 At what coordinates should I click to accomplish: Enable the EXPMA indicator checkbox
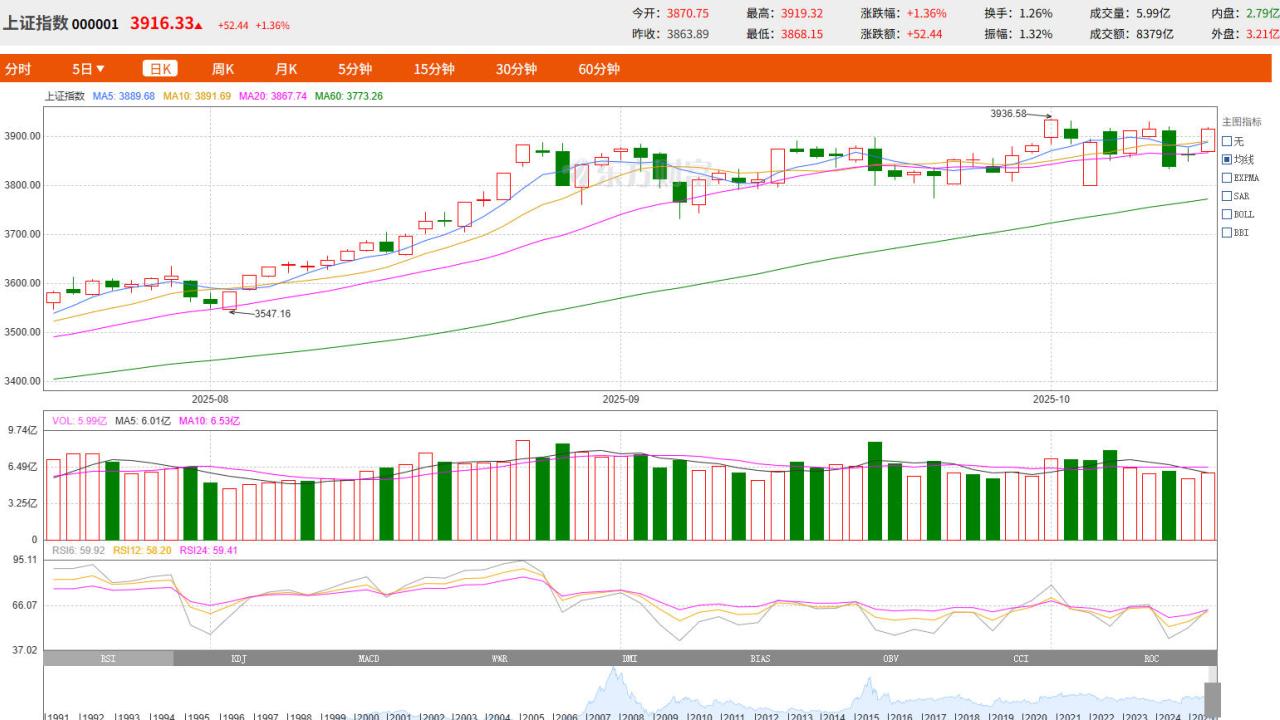[1227, 178]
